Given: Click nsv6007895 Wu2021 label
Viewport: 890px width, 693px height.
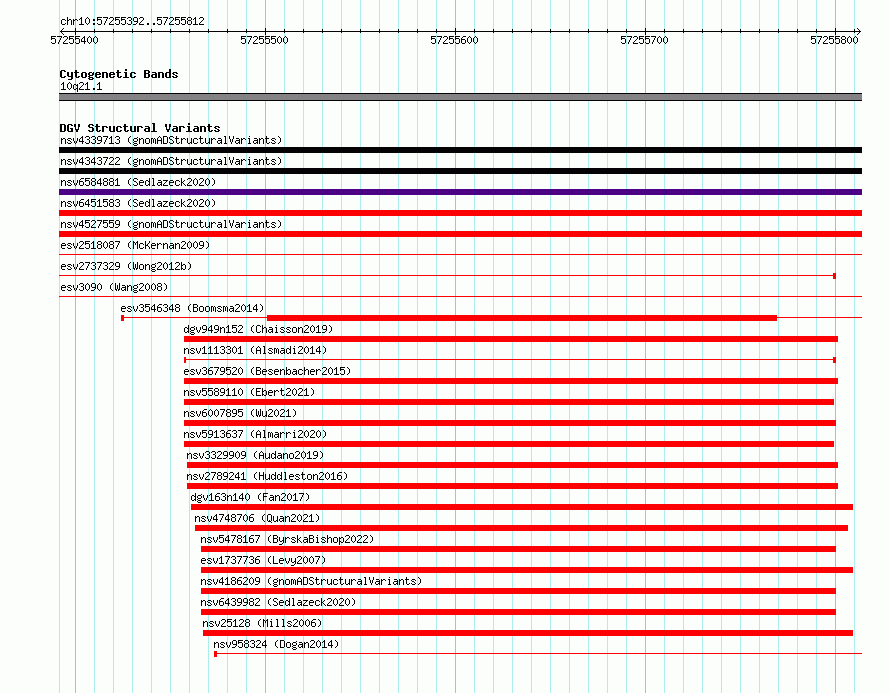Looking at the screenshot, I should (240, 413).
